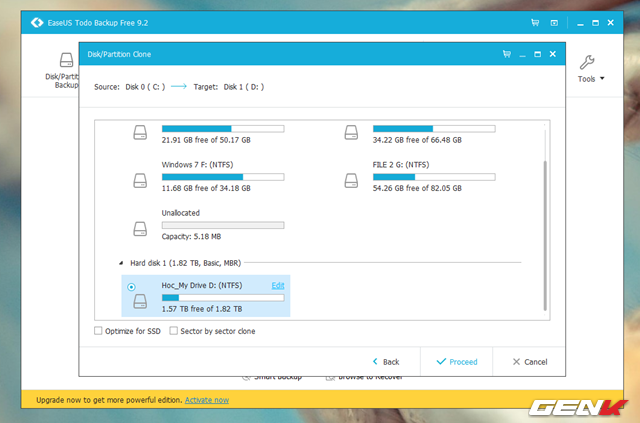Screen dimensions: 640x423
Task: Click '21.91 GB free of 50.17 GB' text
Action: pos(206,140)
